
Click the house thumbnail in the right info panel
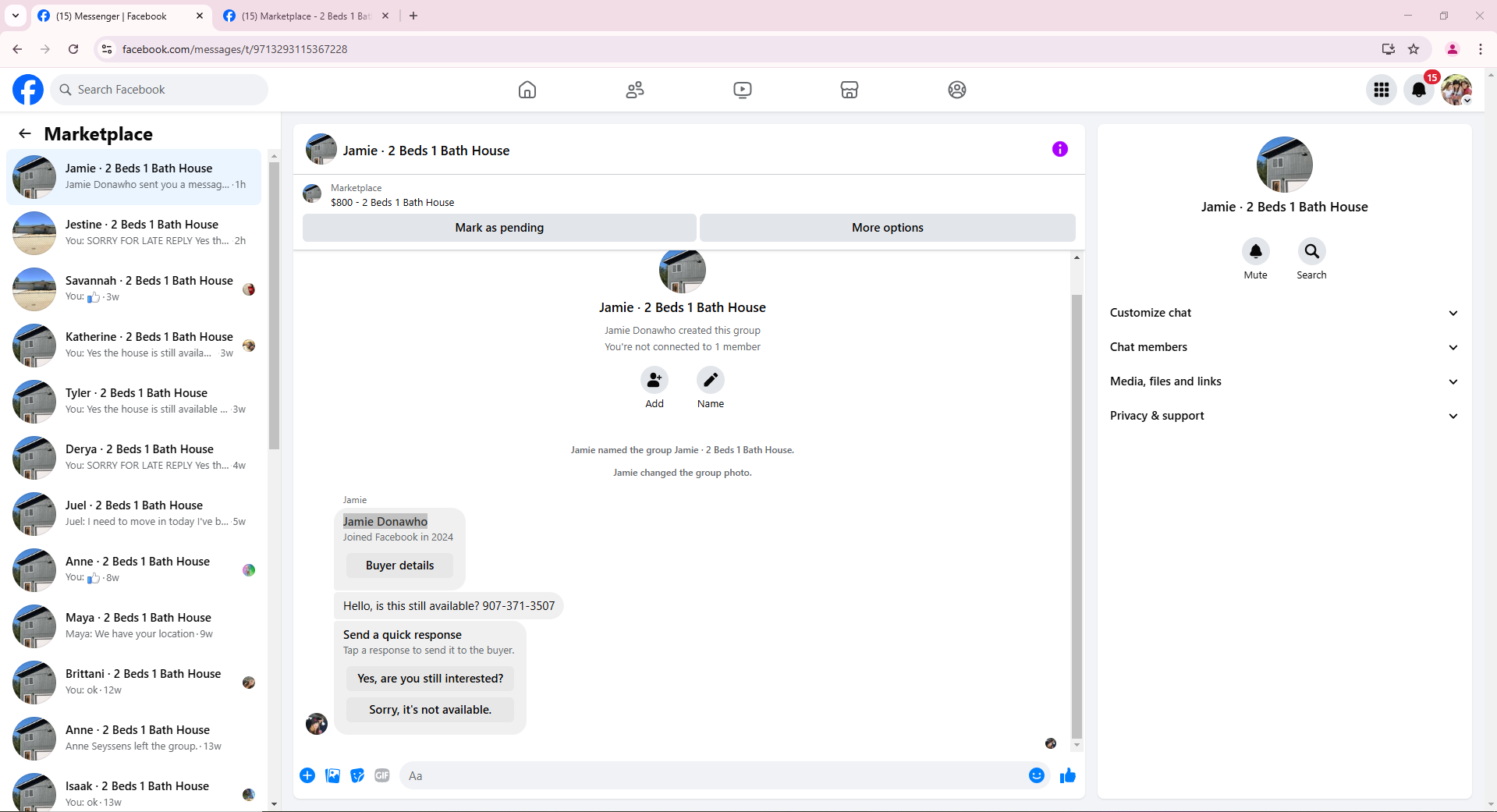tap(1284, 165)
